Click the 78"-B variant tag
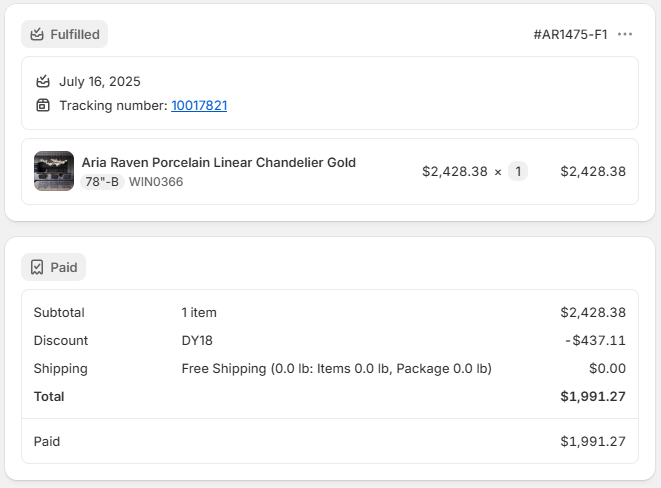This screenshot has width=661, height=488. tap(102, 182)
